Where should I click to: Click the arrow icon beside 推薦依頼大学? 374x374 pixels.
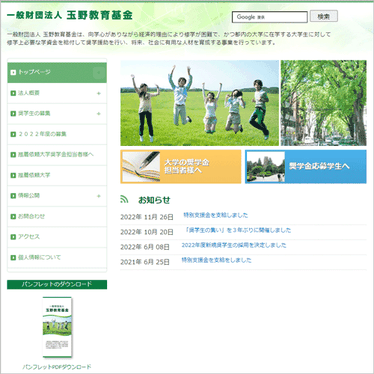(13, 175)
